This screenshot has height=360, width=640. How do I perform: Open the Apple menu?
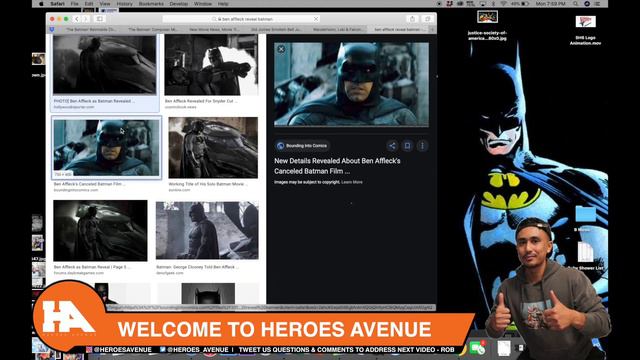[x=41, y=4]
